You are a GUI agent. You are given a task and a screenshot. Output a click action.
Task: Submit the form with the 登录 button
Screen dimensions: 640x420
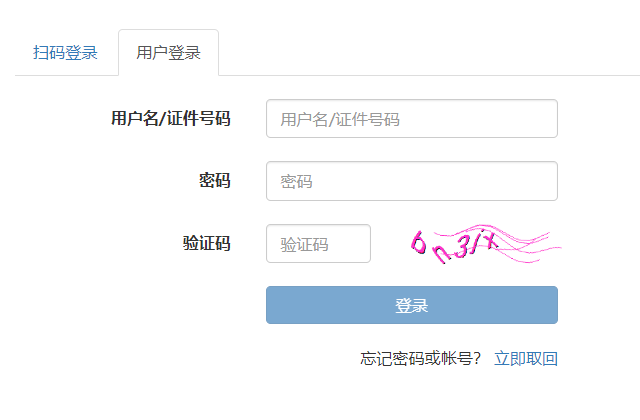point(412,305)
